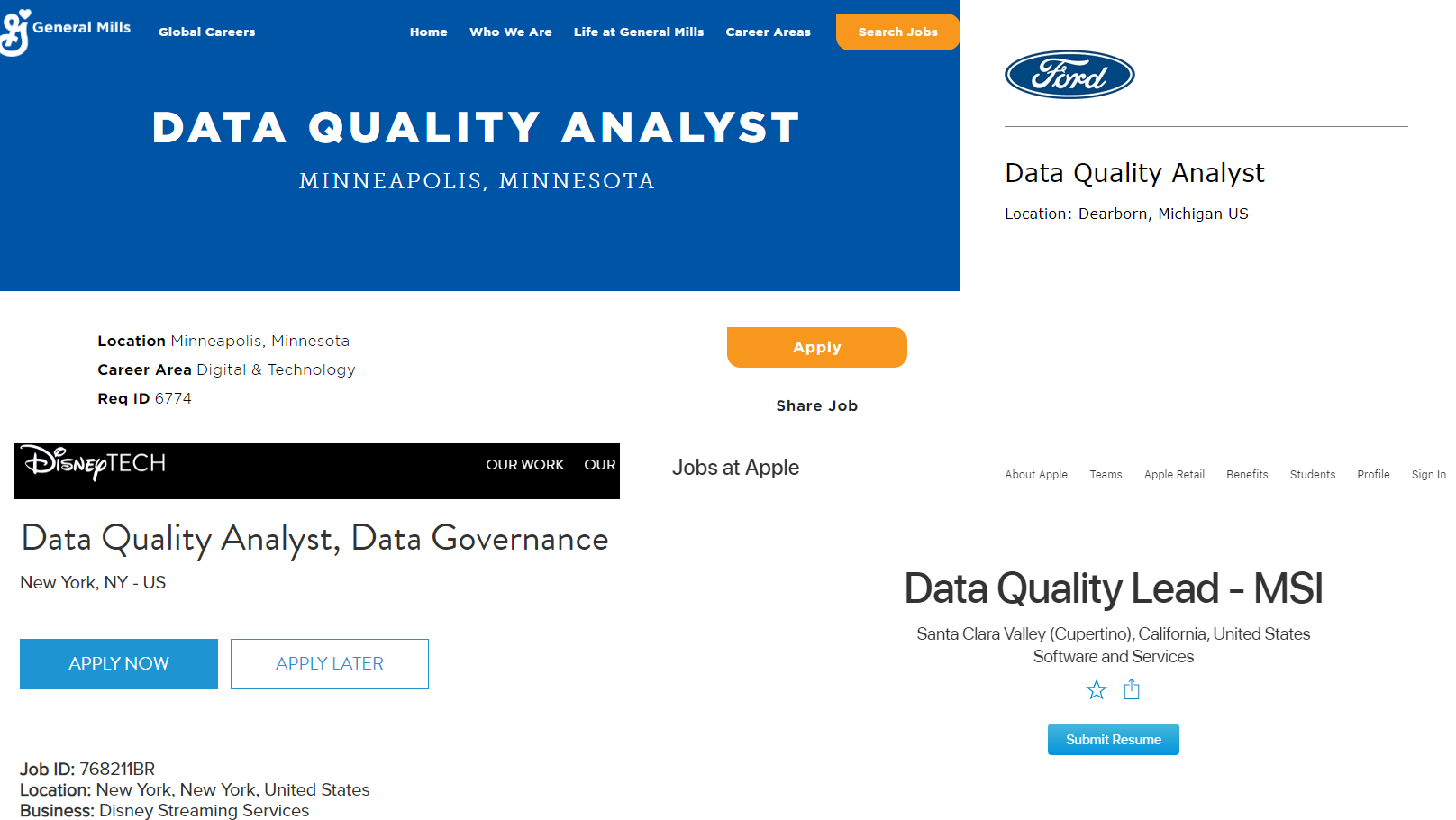Navigate to Global Careers
This screenshot has height=820, width=1456.
tap(206, 32)
